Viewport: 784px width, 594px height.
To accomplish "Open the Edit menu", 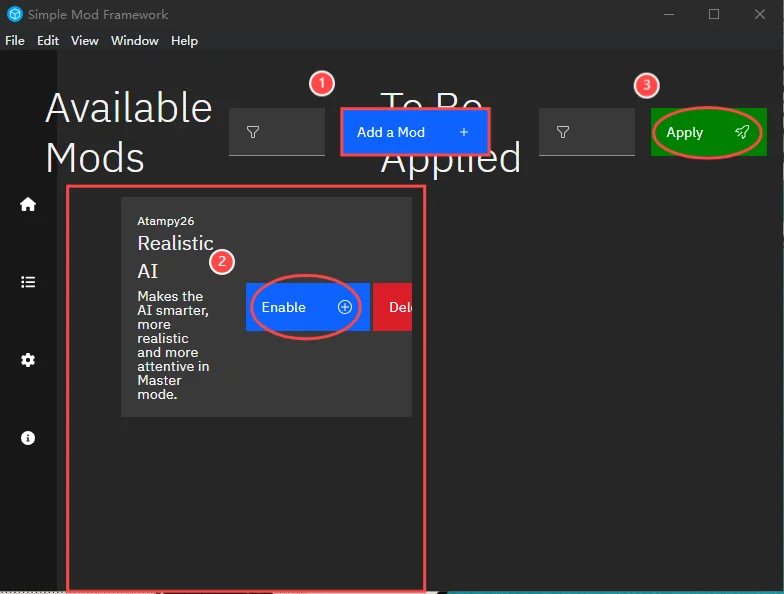I will click(x=48, y=41).
